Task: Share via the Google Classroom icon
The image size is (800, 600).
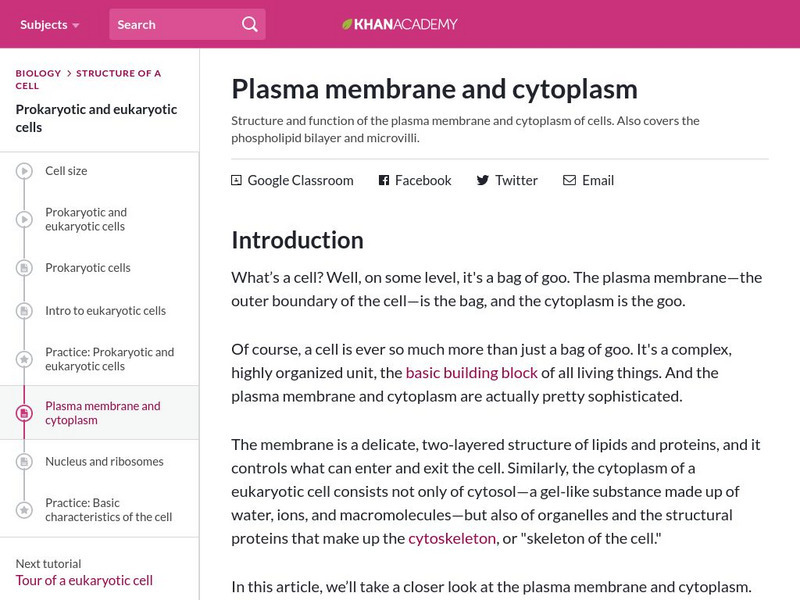Action: (x=235, y=180)
